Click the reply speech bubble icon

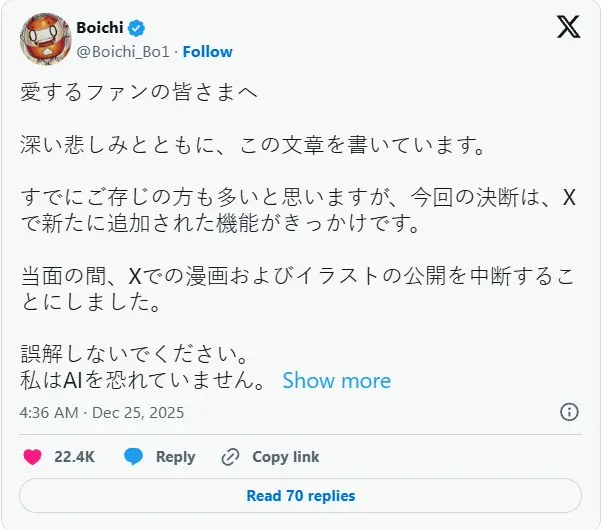[x=134, y=457]
